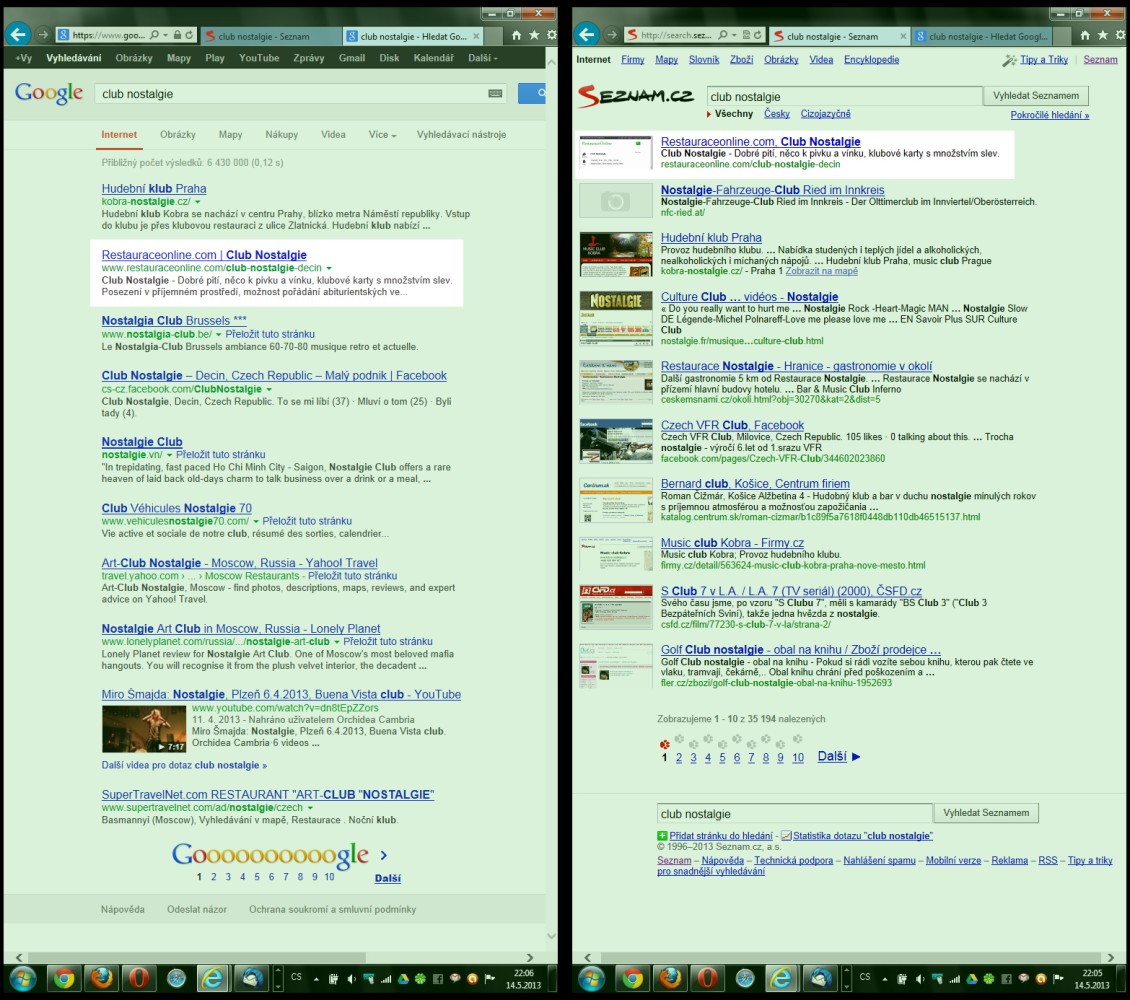This screenshot has height=1000, width=1130.
Task: Open the Nostalgia Club Brussels Google result
Action: click(x=174, y=321)
